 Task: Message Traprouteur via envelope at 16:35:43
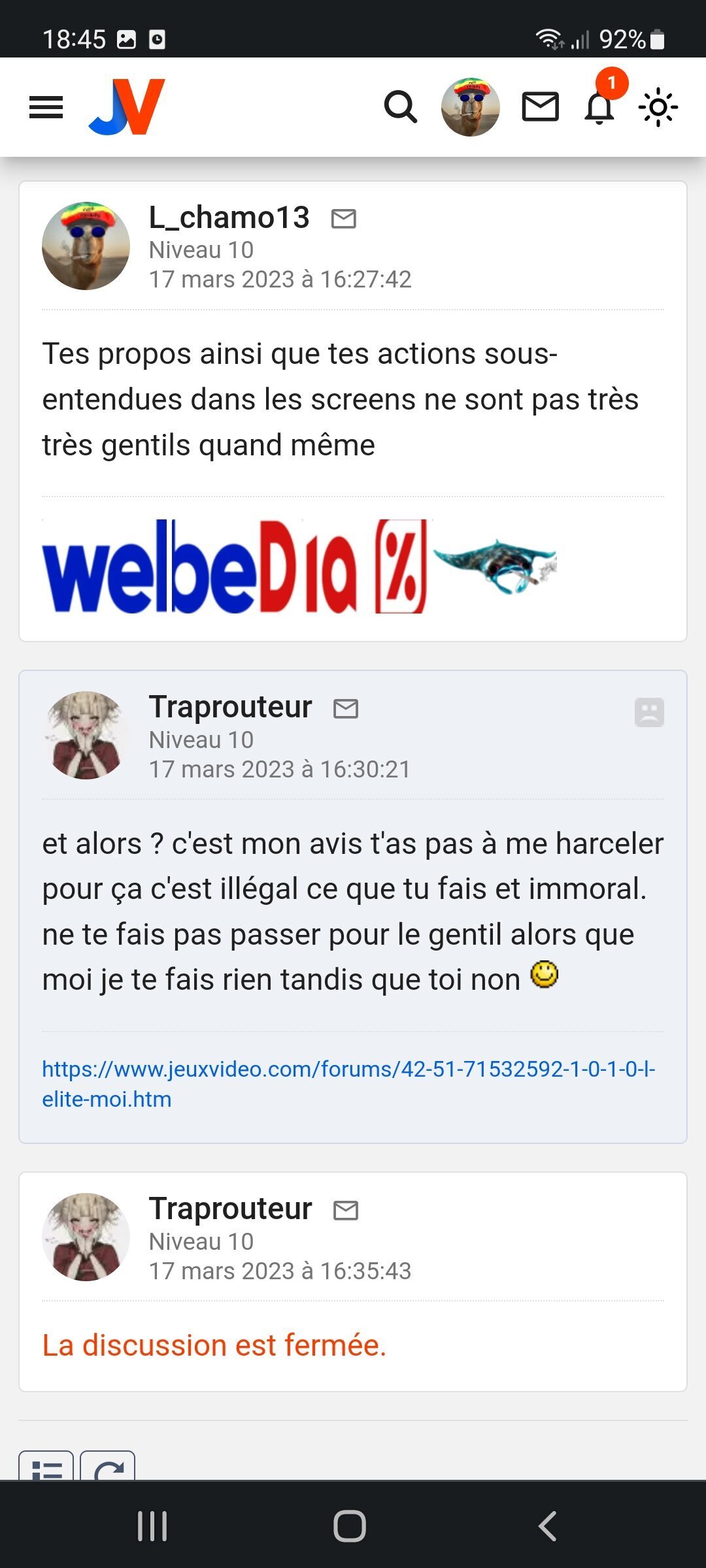pyautogui.click(x=346, y=1211)
